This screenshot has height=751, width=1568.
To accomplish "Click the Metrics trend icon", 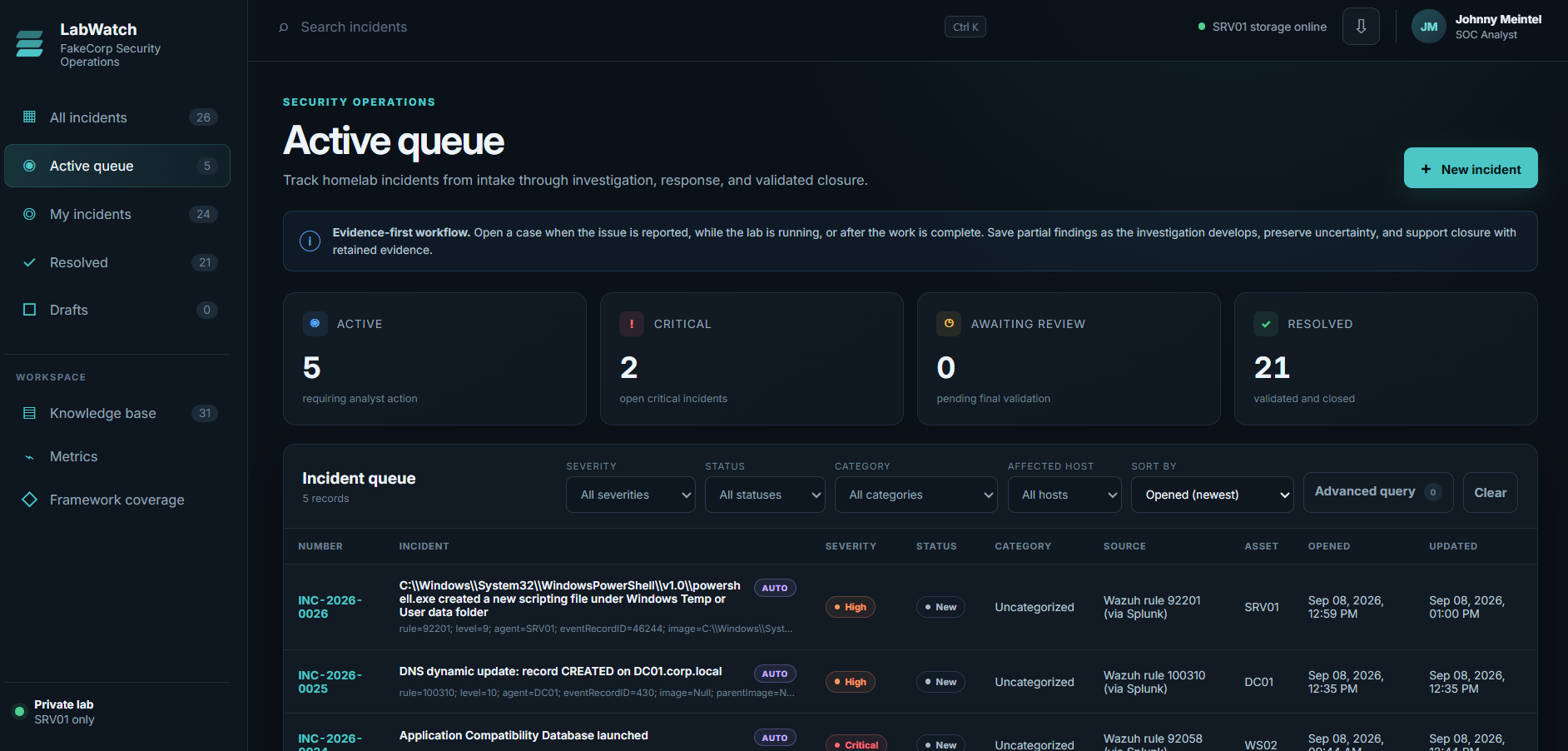I will tap(29, 457).
